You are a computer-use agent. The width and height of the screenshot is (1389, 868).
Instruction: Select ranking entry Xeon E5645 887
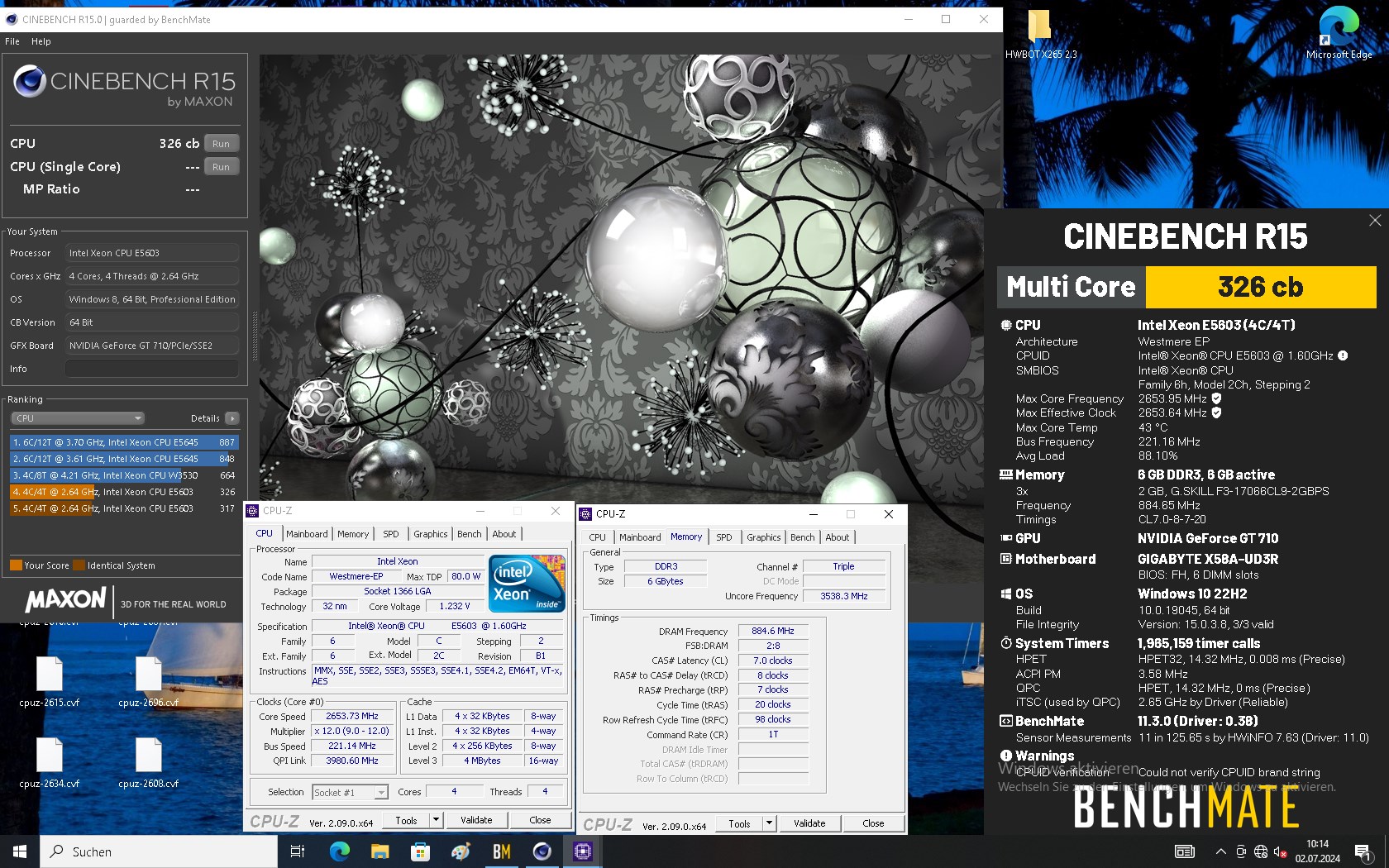(124, 442)
